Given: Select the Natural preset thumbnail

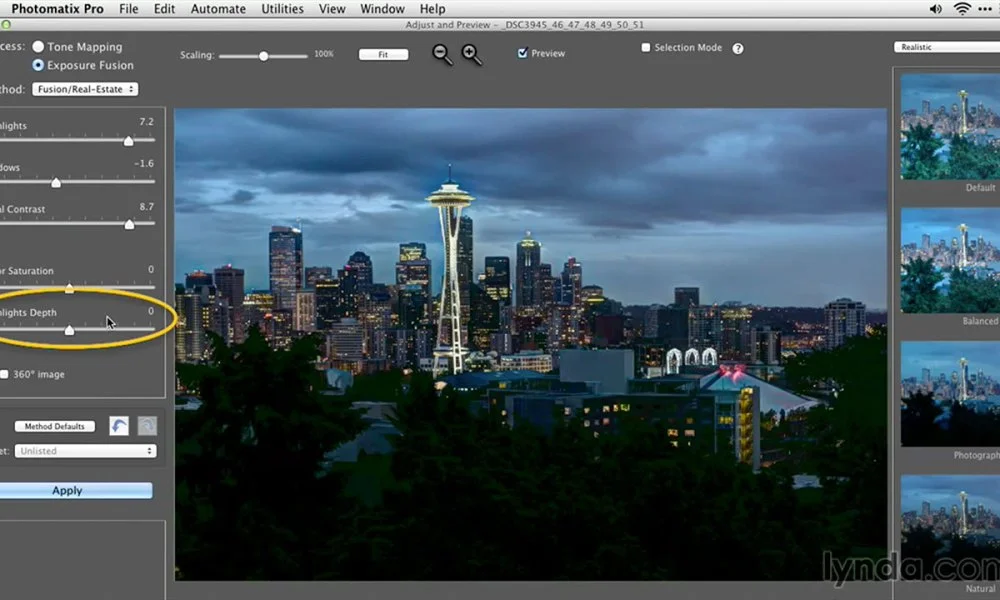Looking at the screenshot, I should coord(950,527).
